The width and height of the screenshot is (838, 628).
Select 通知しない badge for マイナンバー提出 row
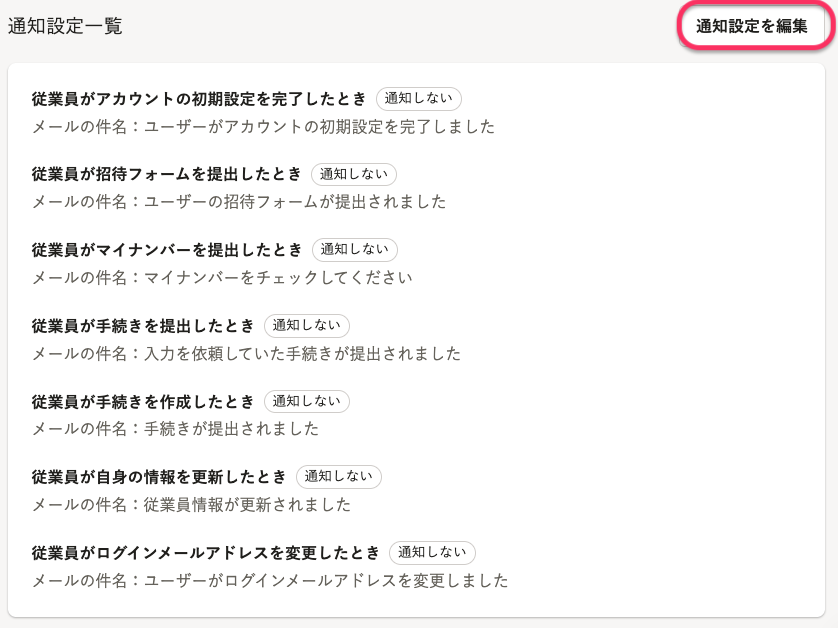pyautogui.click(x=354, y=250)
